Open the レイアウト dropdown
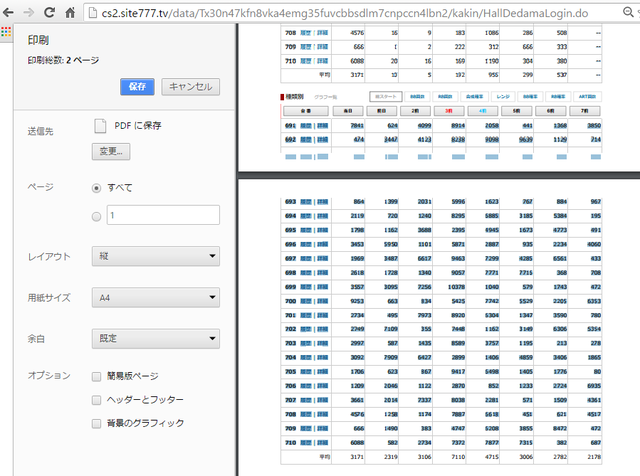The width and height of the screenshot is (640, 476). pyautogui.click(x=156, y=256)
